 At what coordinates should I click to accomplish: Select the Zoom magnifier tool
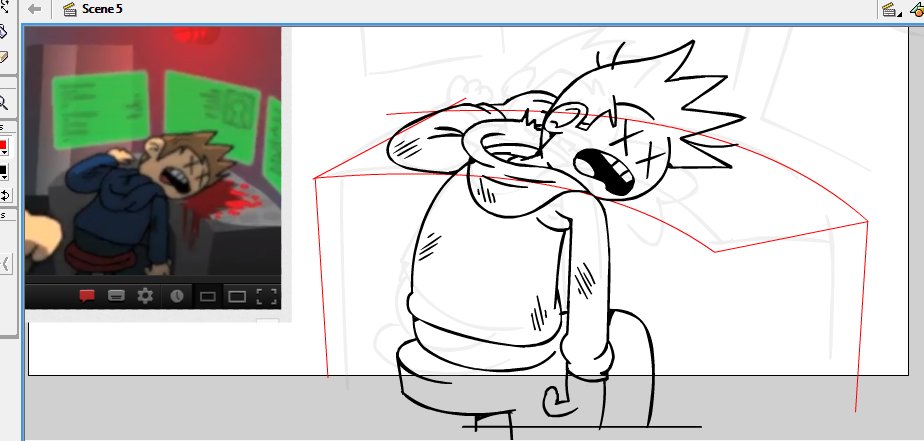tap(3, 103)
